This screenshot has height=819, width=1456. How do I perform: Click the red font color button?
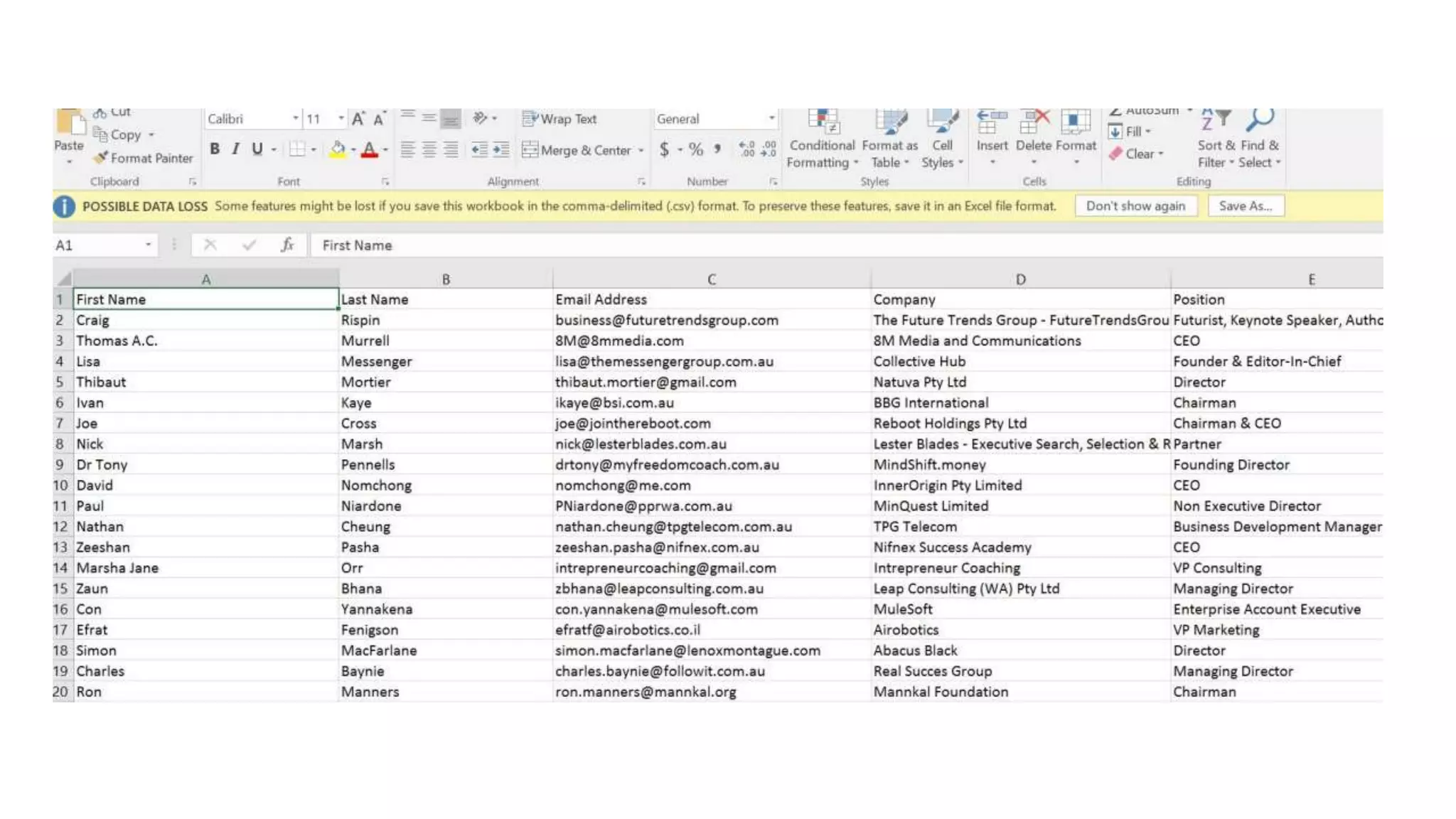pos(369,149)
